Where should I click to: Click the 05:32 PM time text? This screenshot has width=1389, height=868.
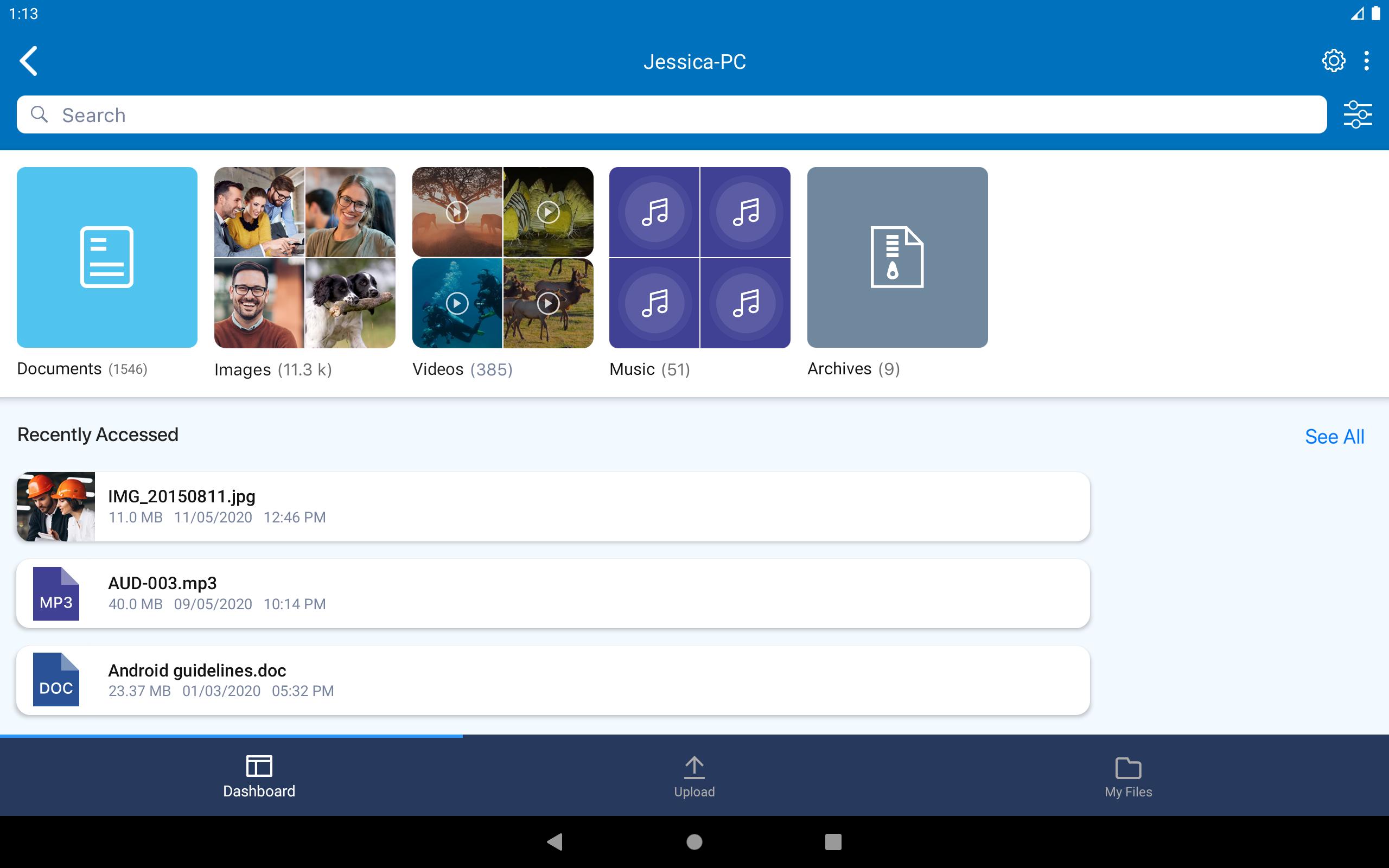303,691
